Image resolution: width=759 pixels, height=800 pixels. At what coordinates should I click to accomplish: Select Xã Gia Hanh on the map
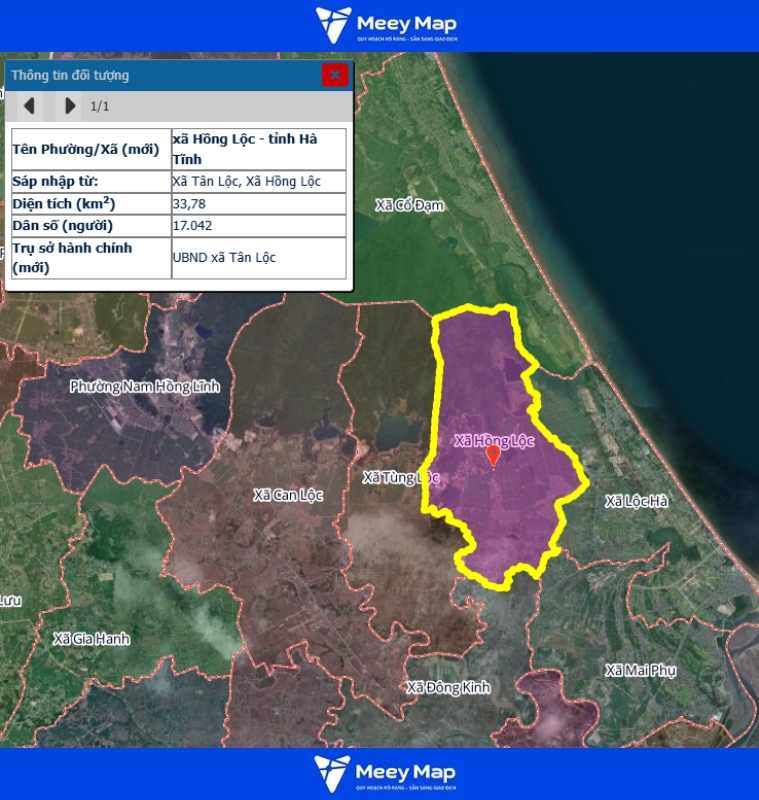[x=91, y=638]
